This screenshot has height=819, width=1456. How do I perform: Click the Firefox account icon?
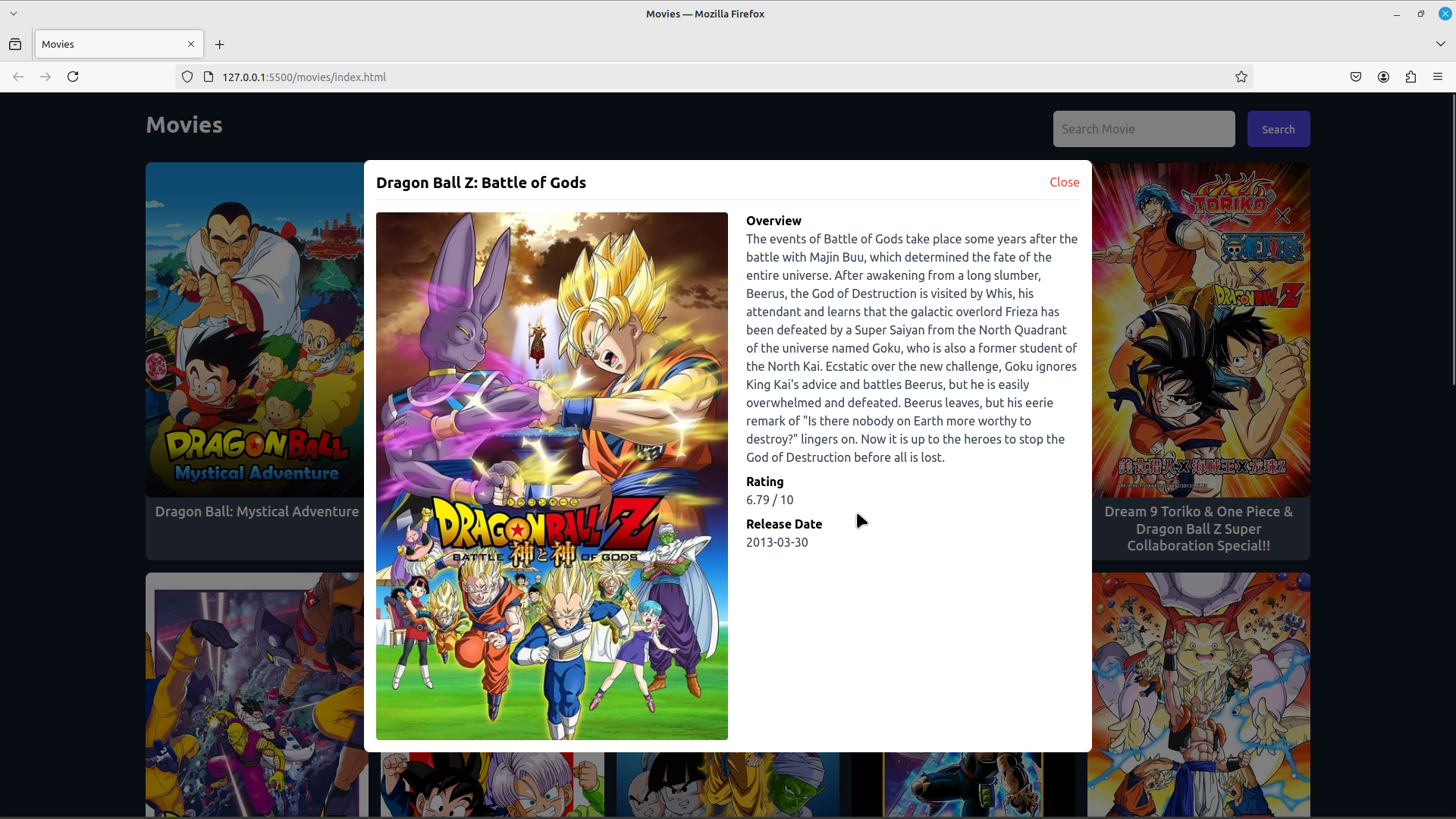(x=1383, y=77)
